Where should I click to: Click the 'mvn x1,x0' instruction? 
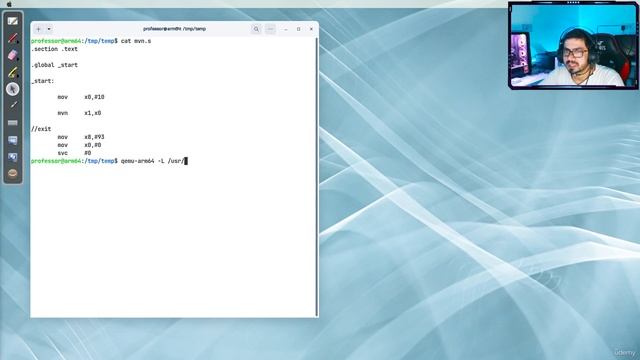(x=79, y=113)
